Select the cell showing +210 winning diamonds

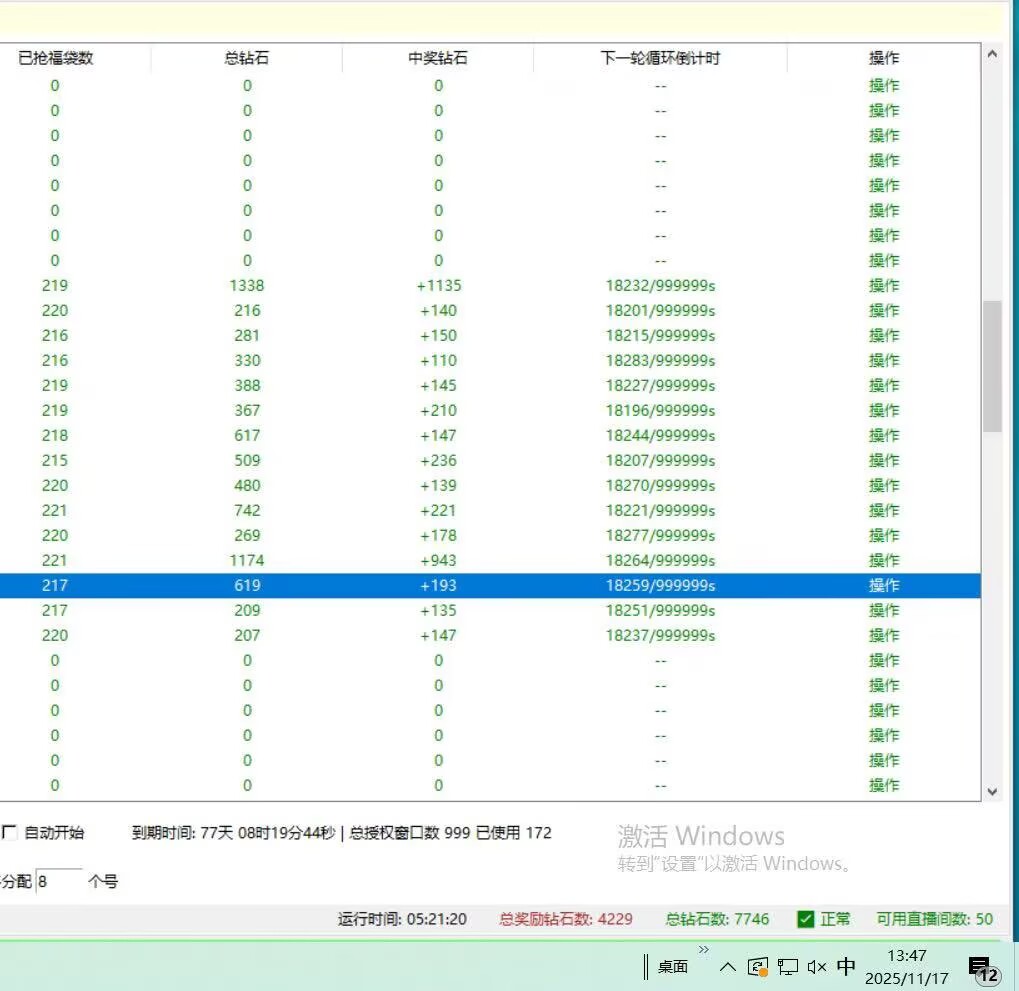tap(439, 411)
